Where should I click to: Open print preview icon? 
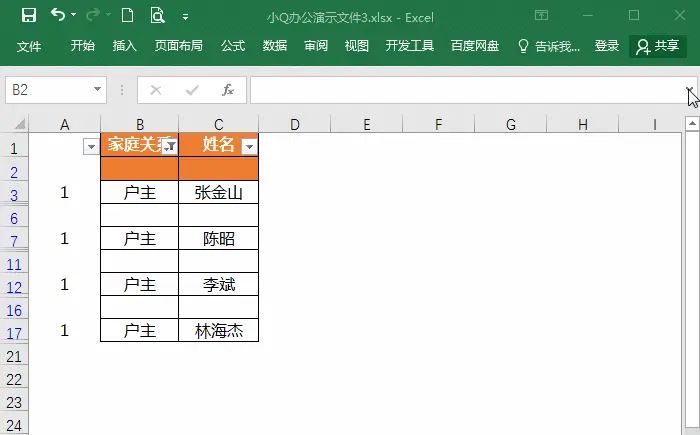[x=157, y=16]
